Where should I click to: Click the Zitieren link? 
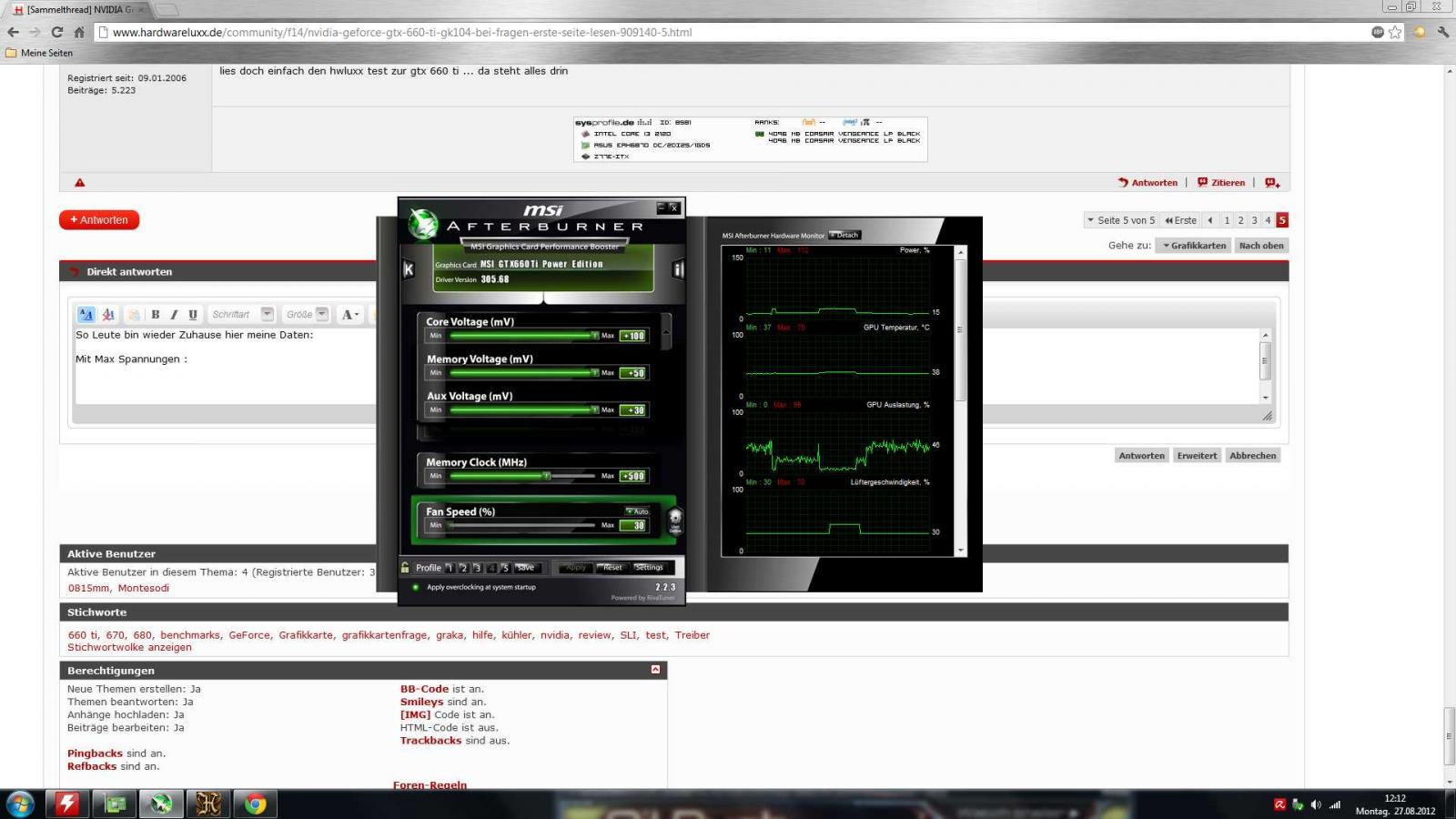click(x=1221, y=183)
